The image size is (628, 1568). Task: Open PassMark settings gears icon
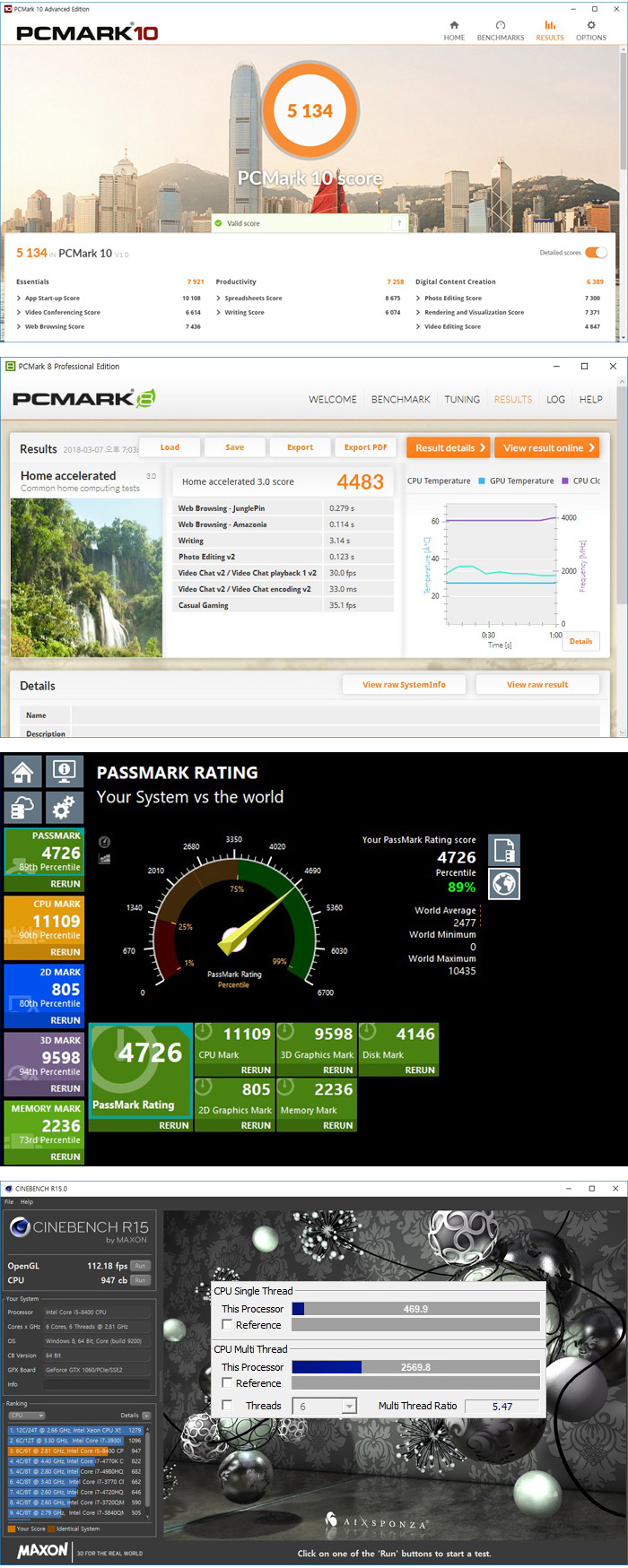[64, 808]
